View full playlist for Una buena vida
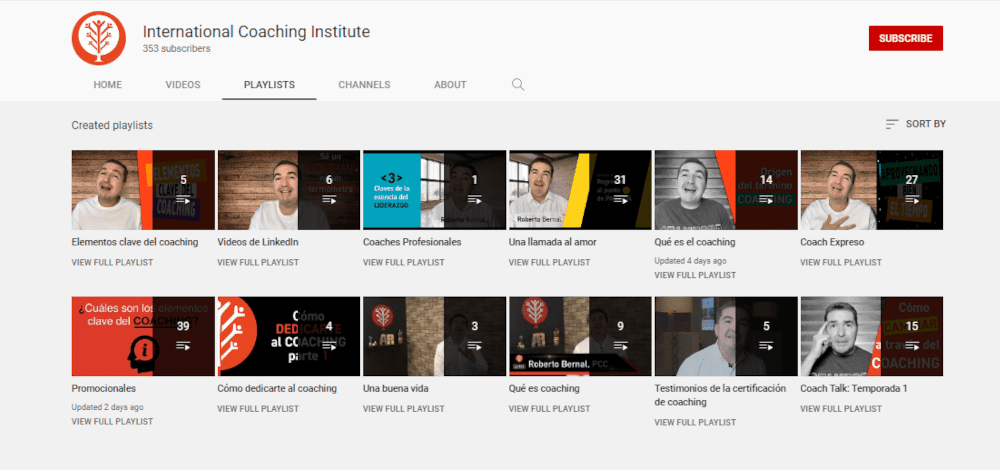 [404, 408]
